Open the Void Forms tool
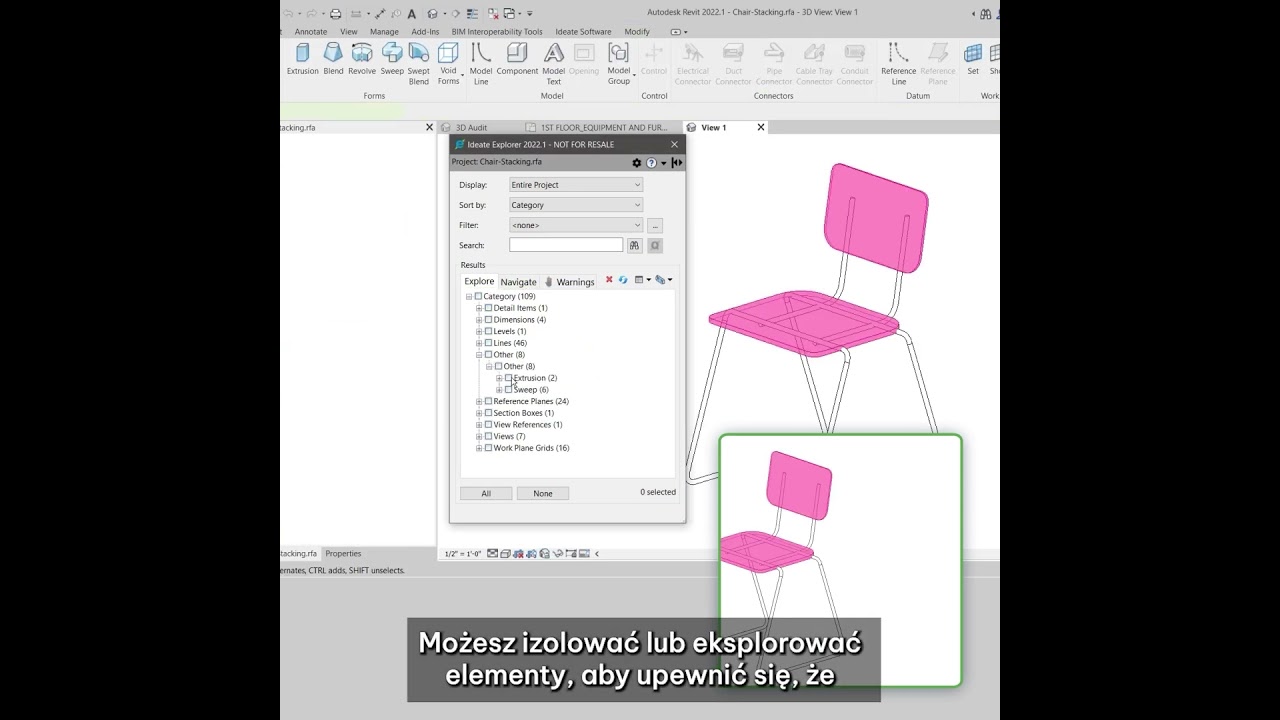This screenshot has height=720, width=1280. [449, 64]
